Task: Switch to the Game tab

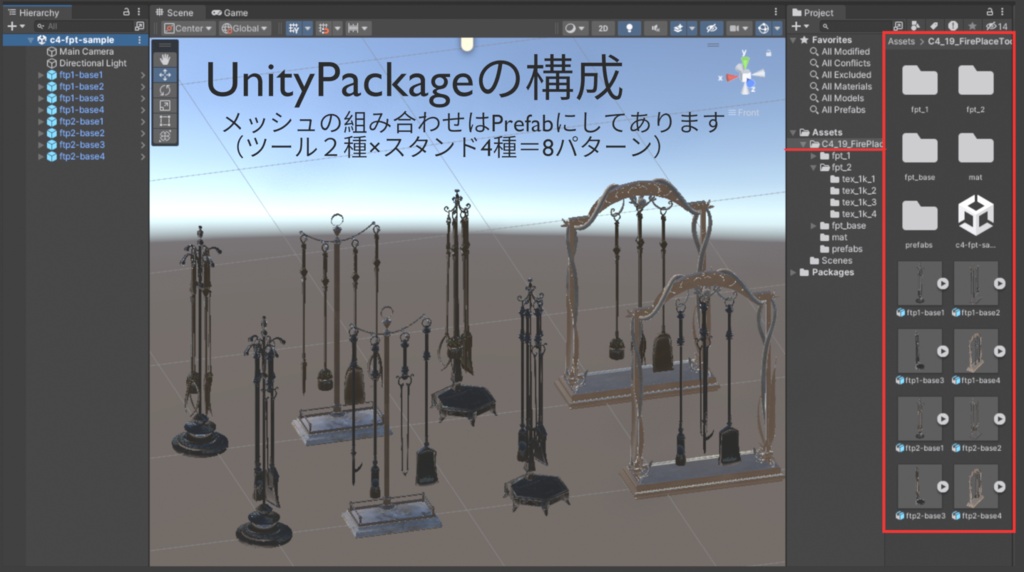Action: (x=230, y=12)
